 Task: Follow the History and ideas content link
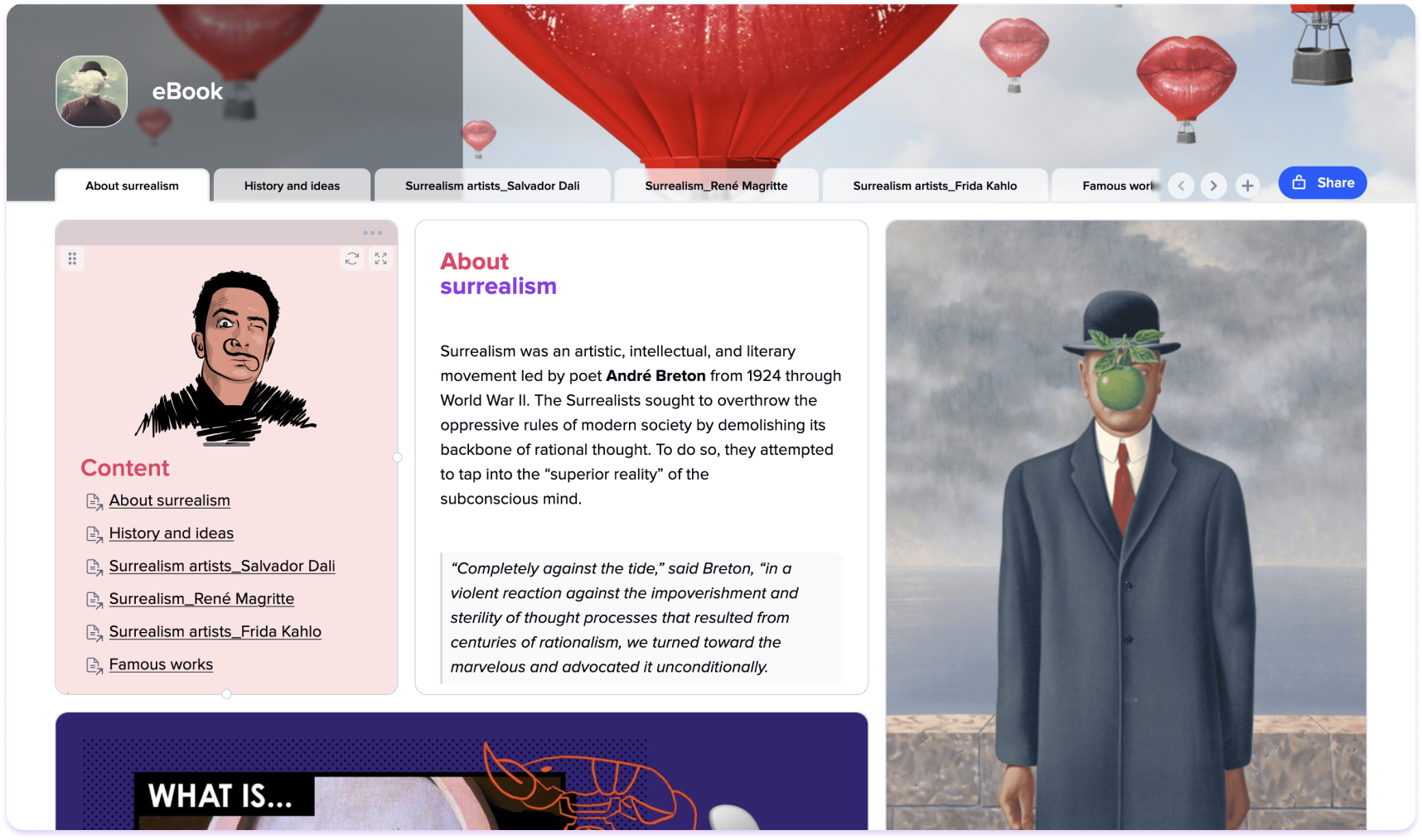click(x=172, y=533)
